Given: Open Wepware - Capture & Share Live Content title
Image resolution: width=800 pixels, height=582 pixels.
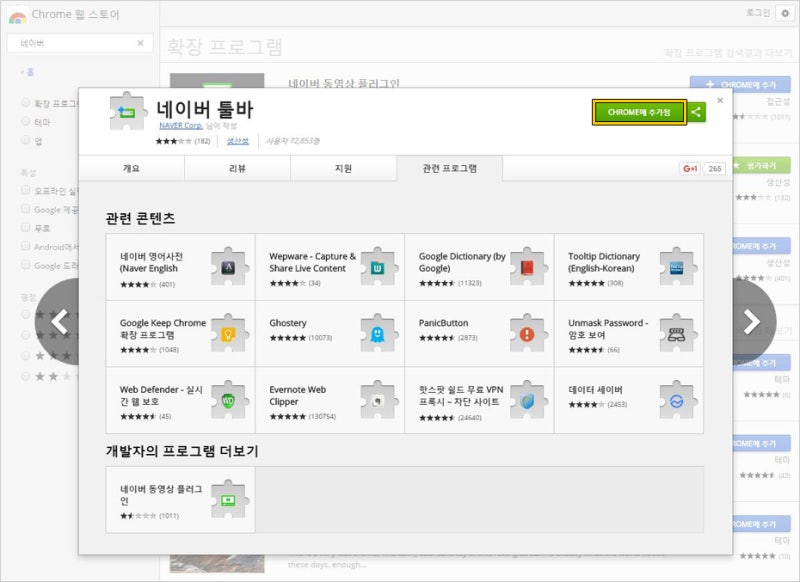Looking at the screenshot, I should pos(312,262).
